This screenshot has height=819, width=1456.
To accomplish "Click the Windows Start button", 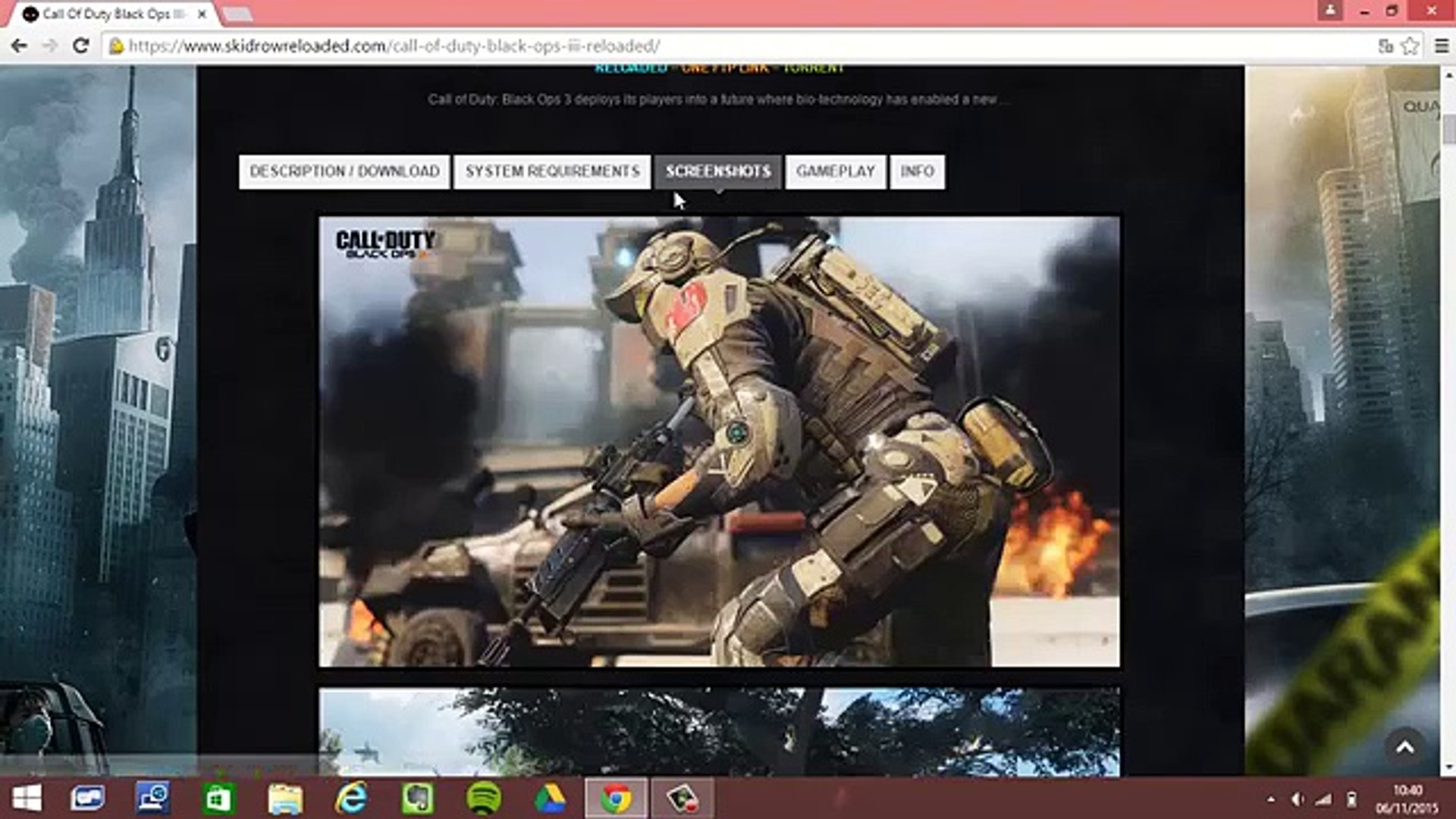I will click(27, 799).
